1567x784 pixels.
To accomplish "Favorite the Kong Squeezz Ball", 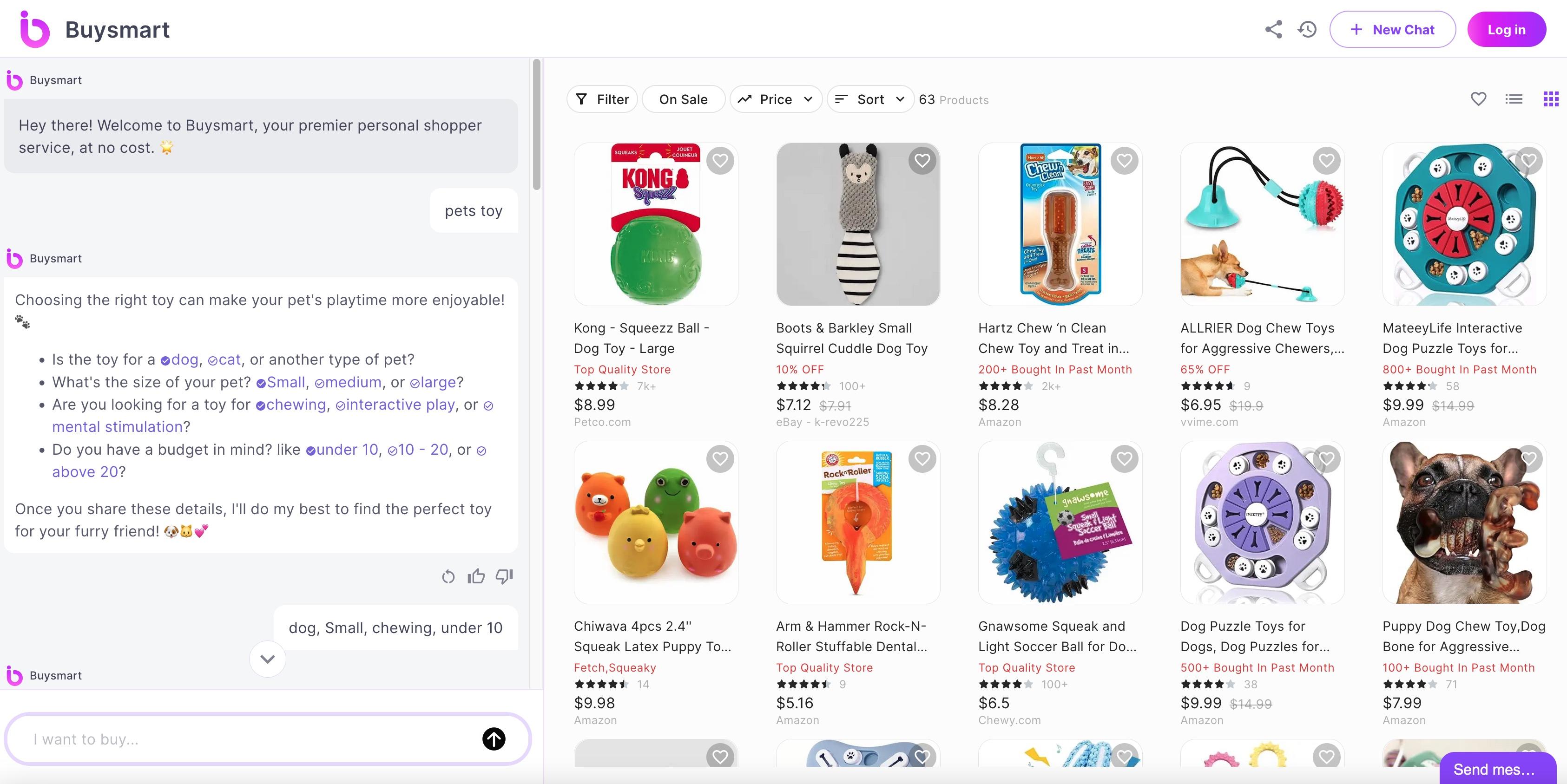I will [720, 161].
